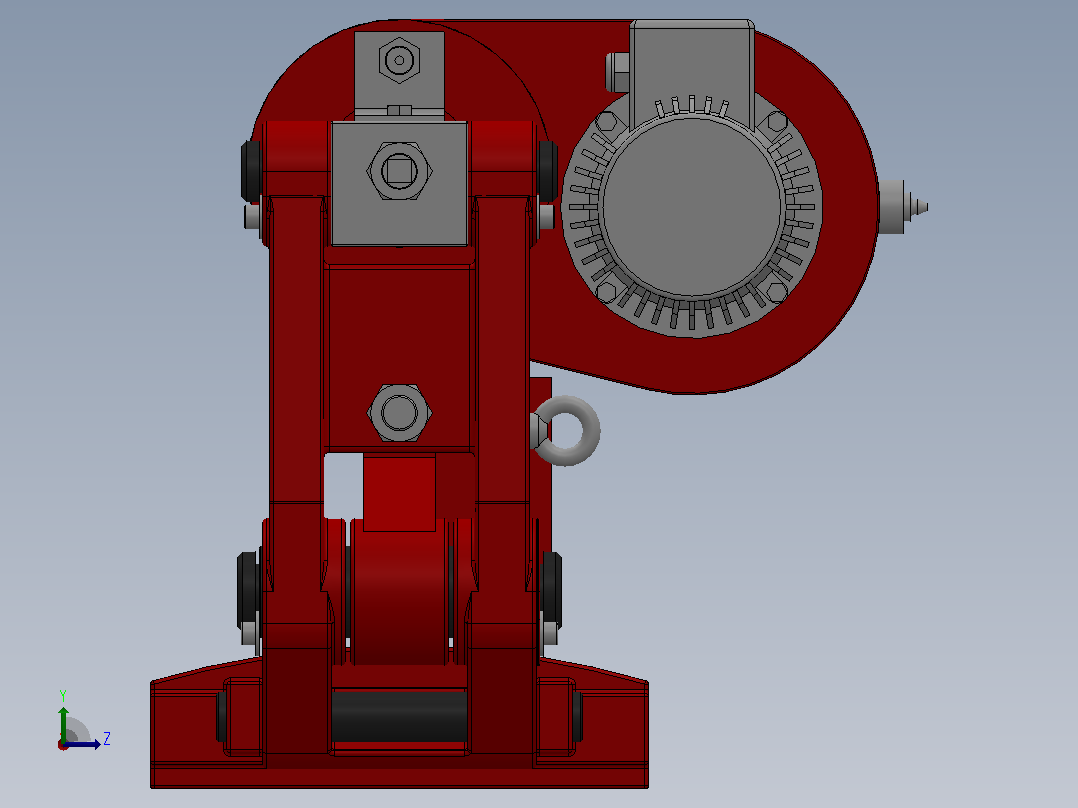This screenshot has height=808, width=1078.
Task: Select the small hex bolt on the top gray bracket
Action: point(399,61)
